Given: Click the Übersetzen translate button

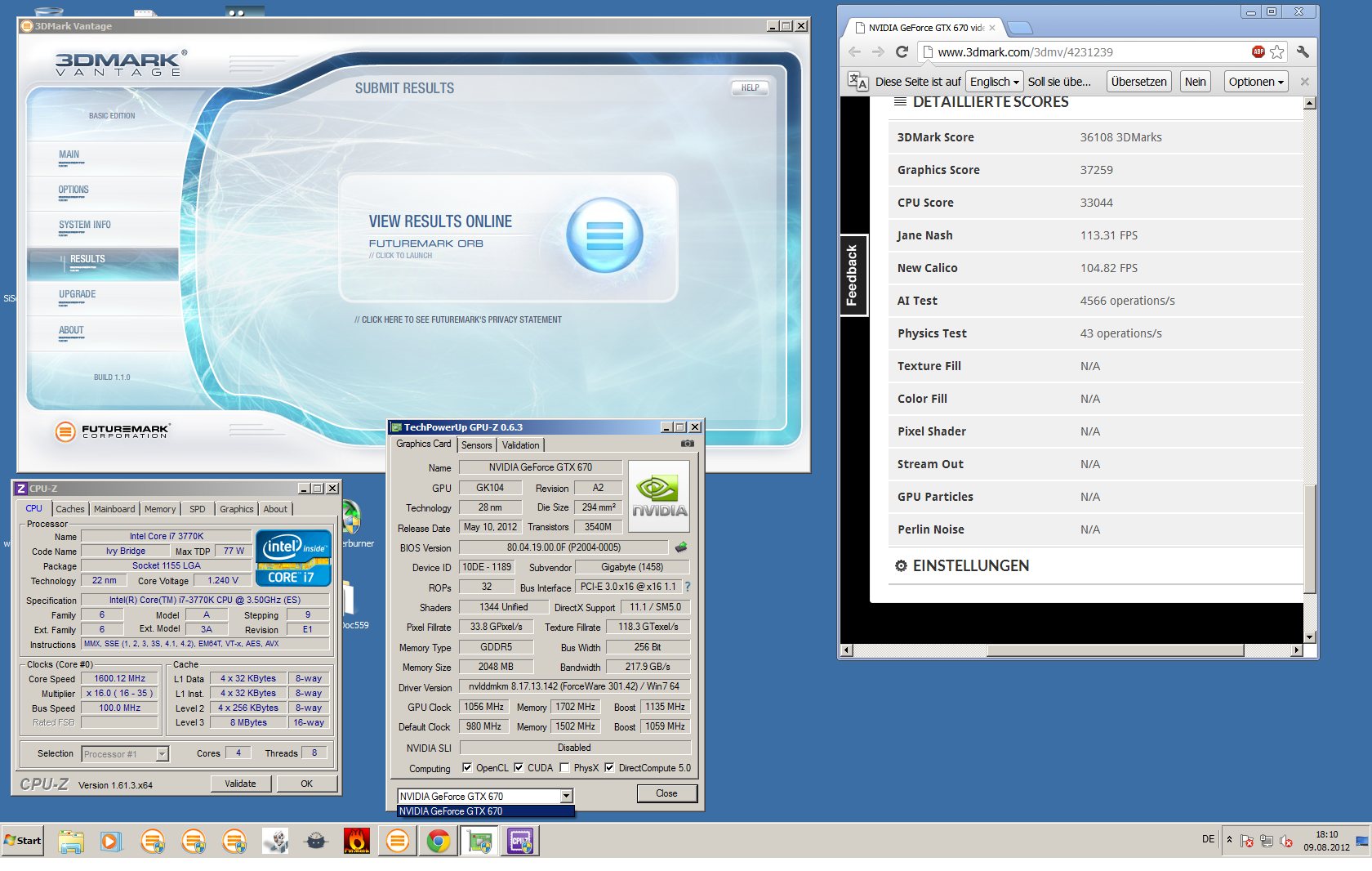Looking at the screenshot, I should tap(1138, 82).
